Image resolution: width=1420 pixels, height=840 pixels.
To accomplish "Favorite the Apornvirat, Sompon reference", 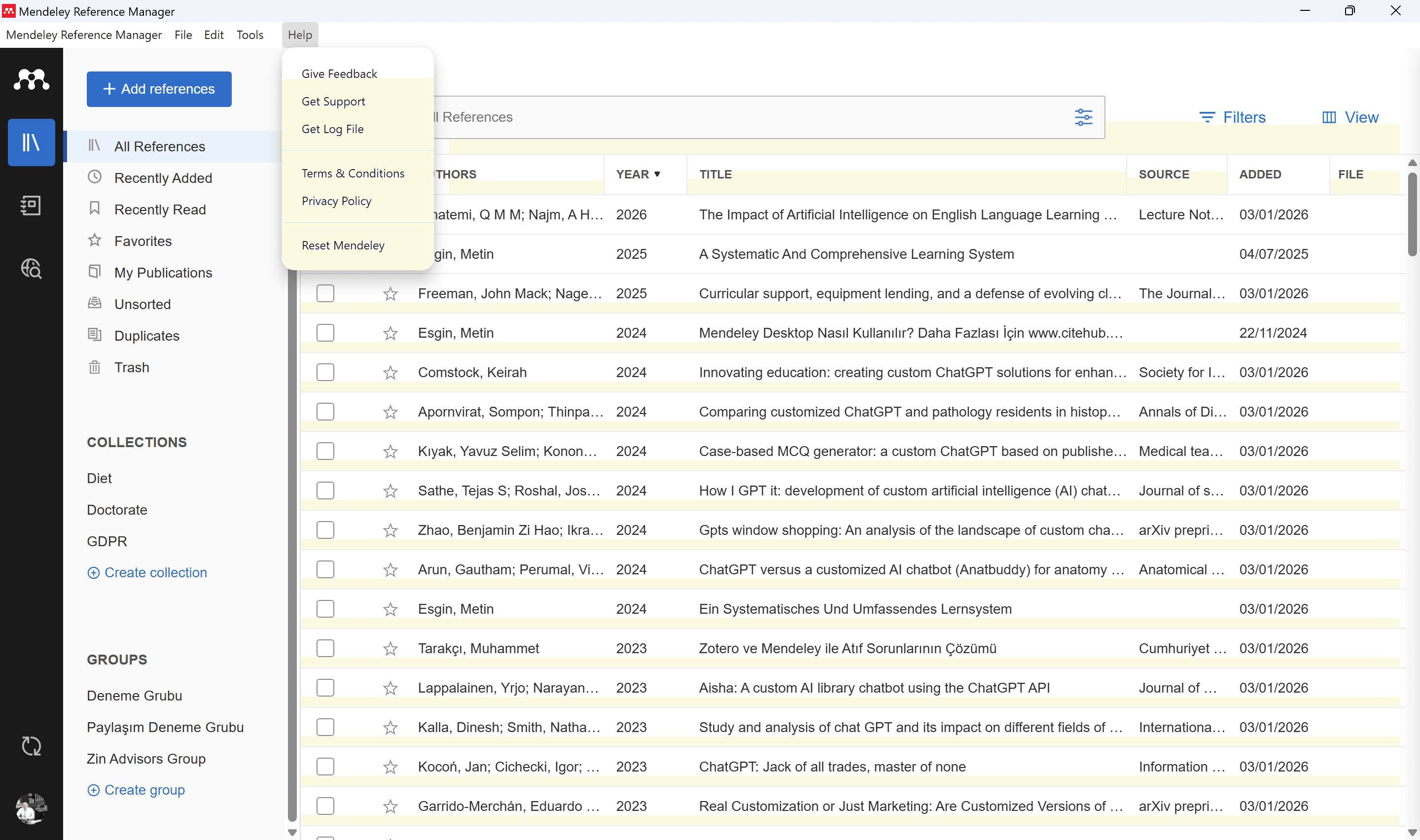I will tap(390, 412).
